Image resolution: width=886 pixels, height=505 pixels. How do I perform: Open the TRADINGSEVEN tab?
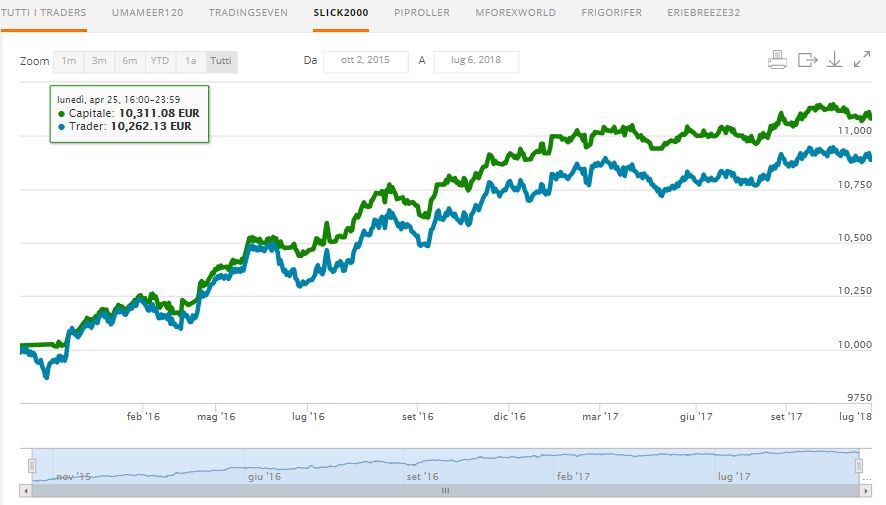pos(248,12)
